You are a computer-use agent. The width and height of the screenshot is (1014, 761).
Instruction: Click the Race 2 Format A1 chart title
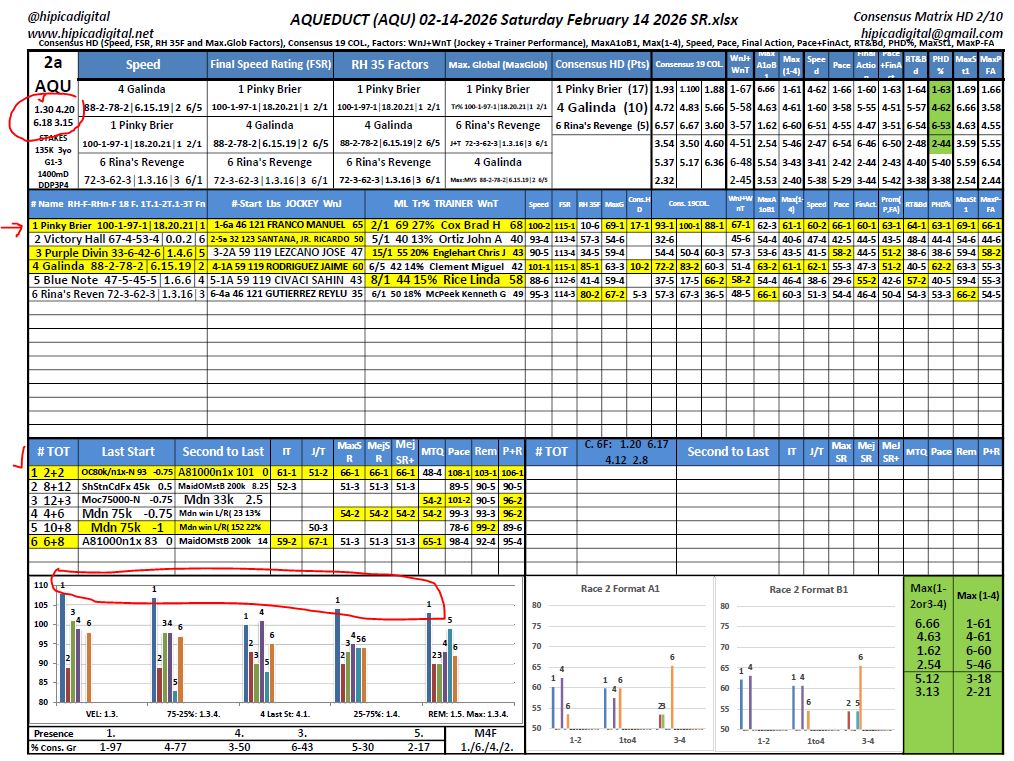point(620,588)
